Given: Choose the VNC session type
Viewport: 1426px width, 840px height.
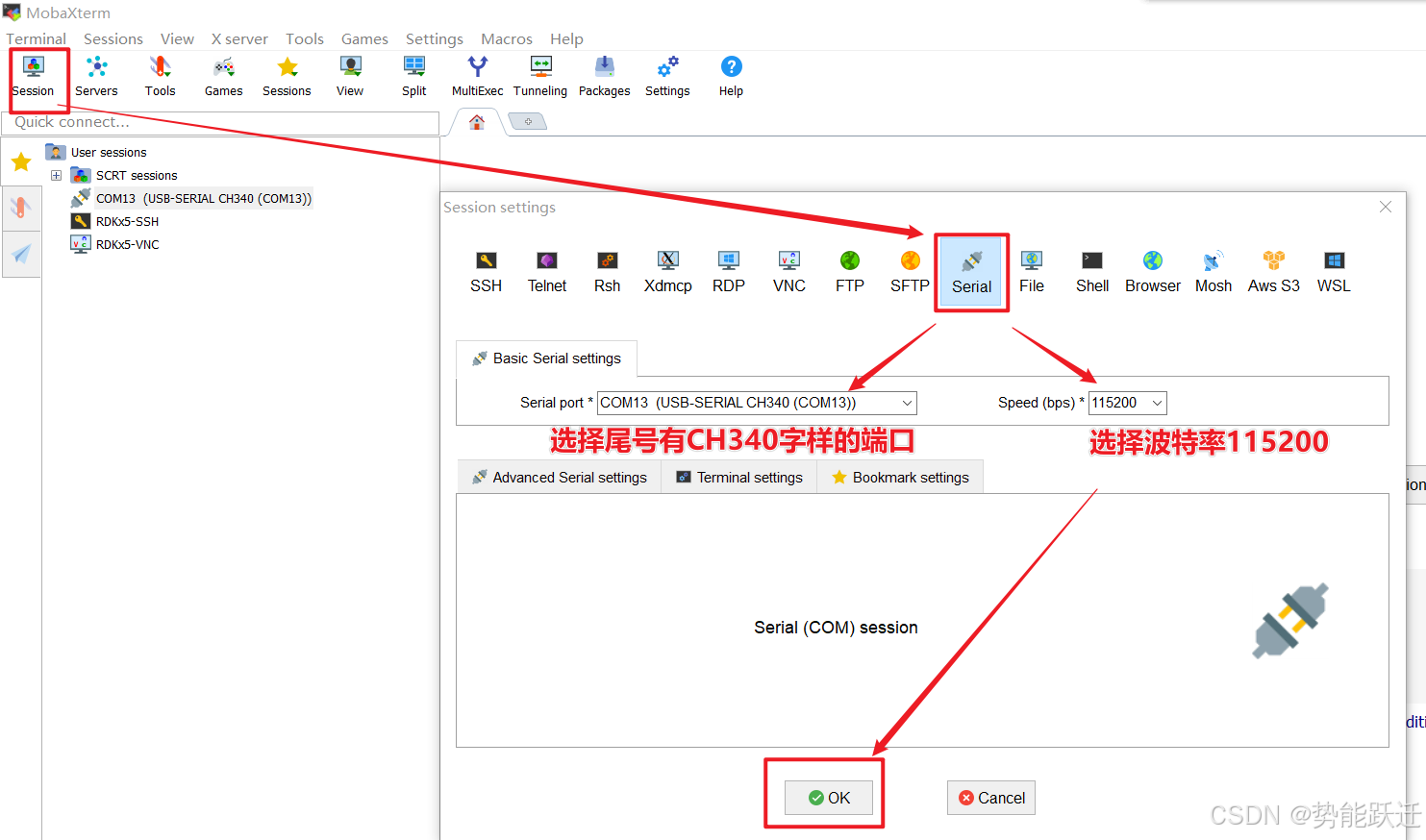Looking at the screenshot, I should click(x=789, y=272).
